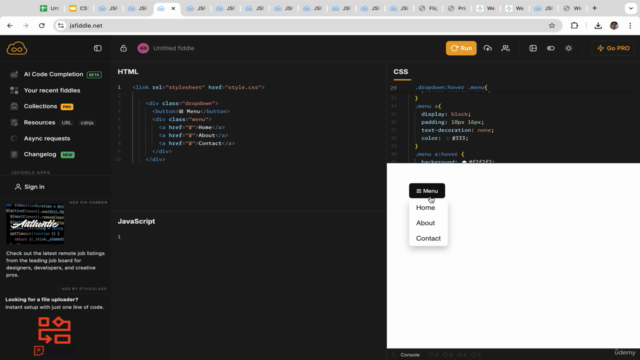Image resolution: width=640 pixels, height=360 pixels.
Task: Click the cloud save upload icon
Action: pos(487,48)
